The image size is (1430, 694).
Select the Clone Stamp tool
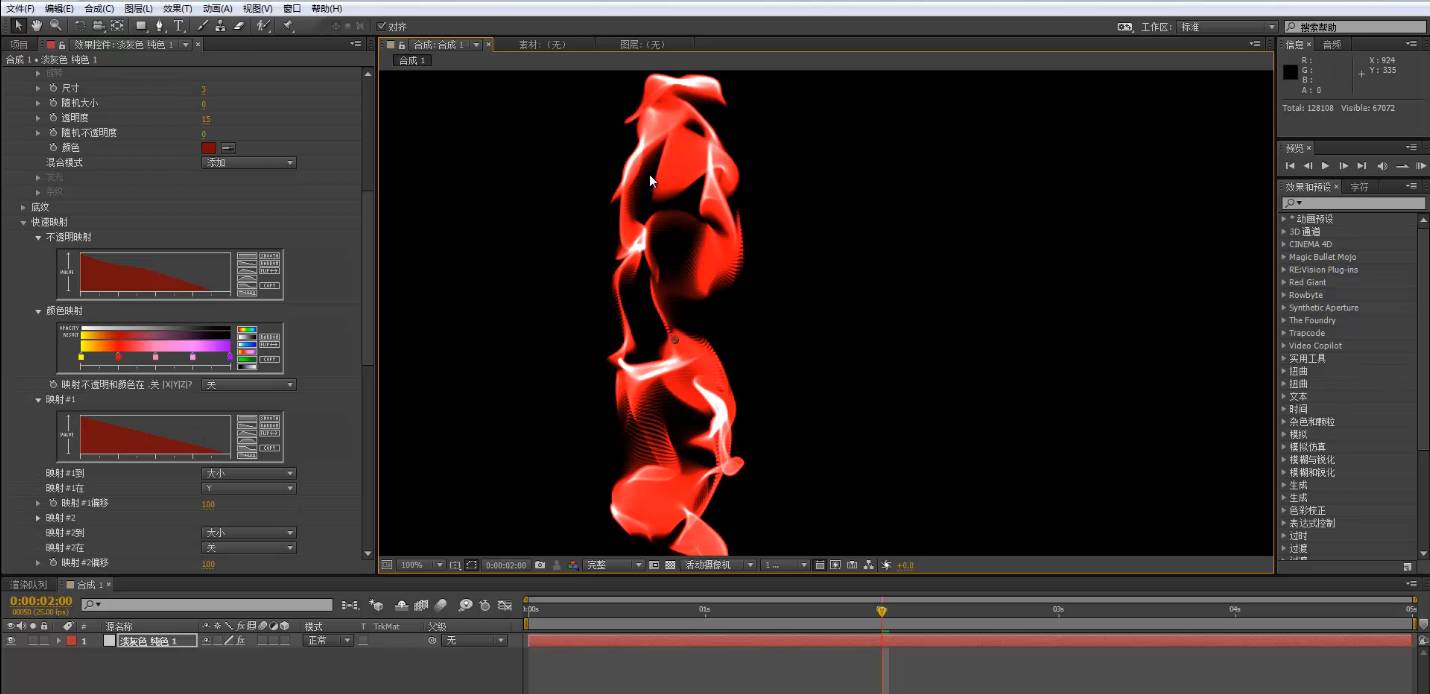point(220,25)
